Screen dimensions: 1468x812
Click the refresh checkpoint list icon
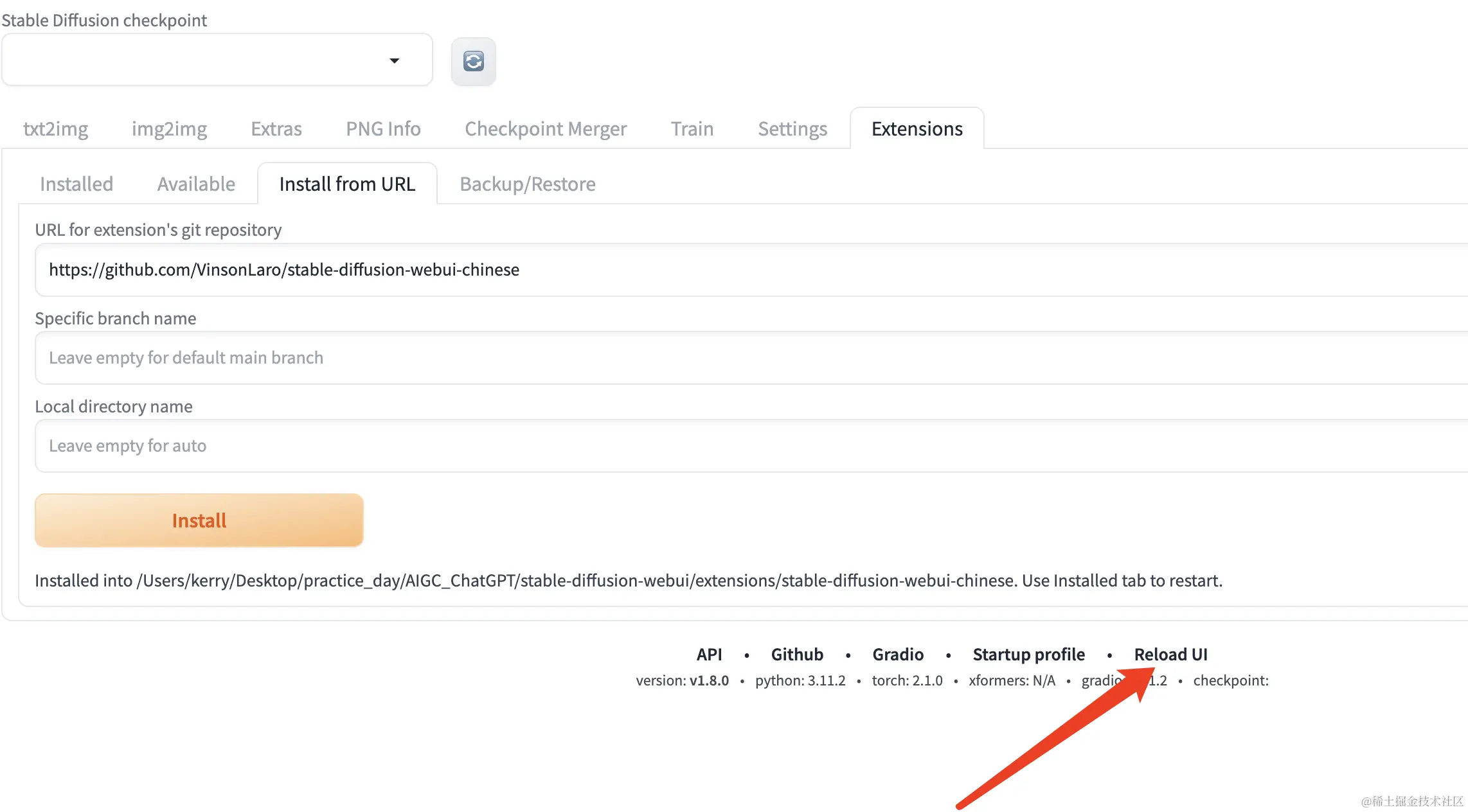coord(473,61)
